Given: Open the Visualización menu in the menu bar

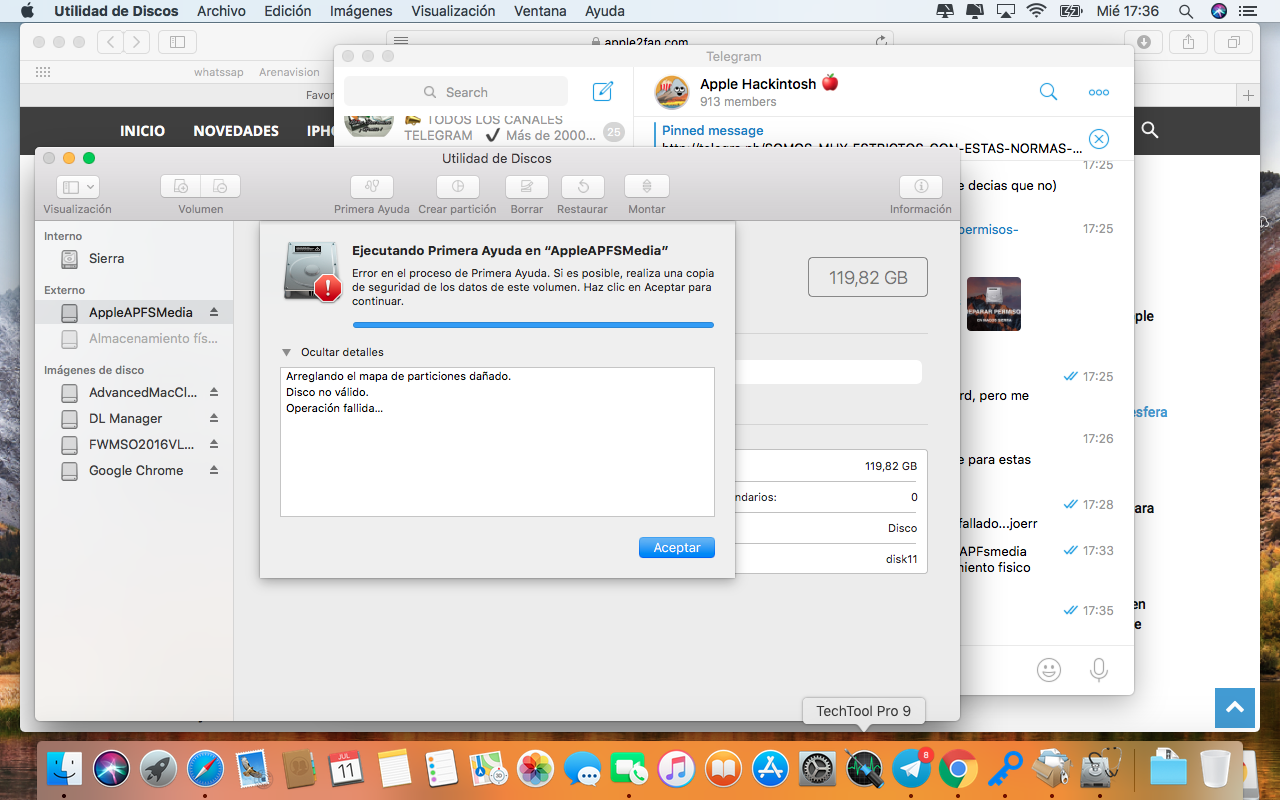Looking at the screenshot, I should pos(453,11).
